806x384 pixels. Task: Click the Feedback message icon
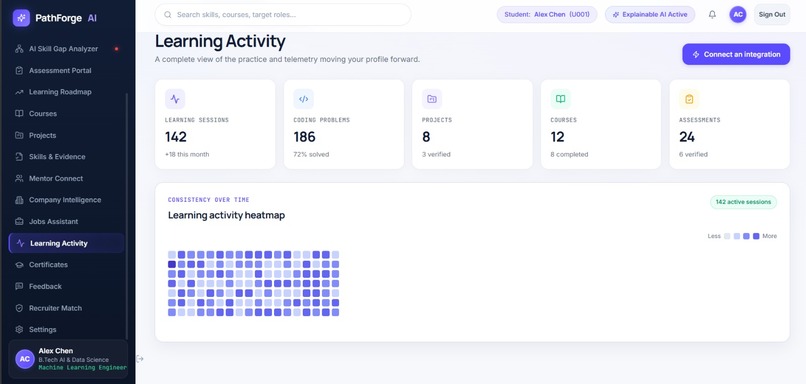click(19, 286)
